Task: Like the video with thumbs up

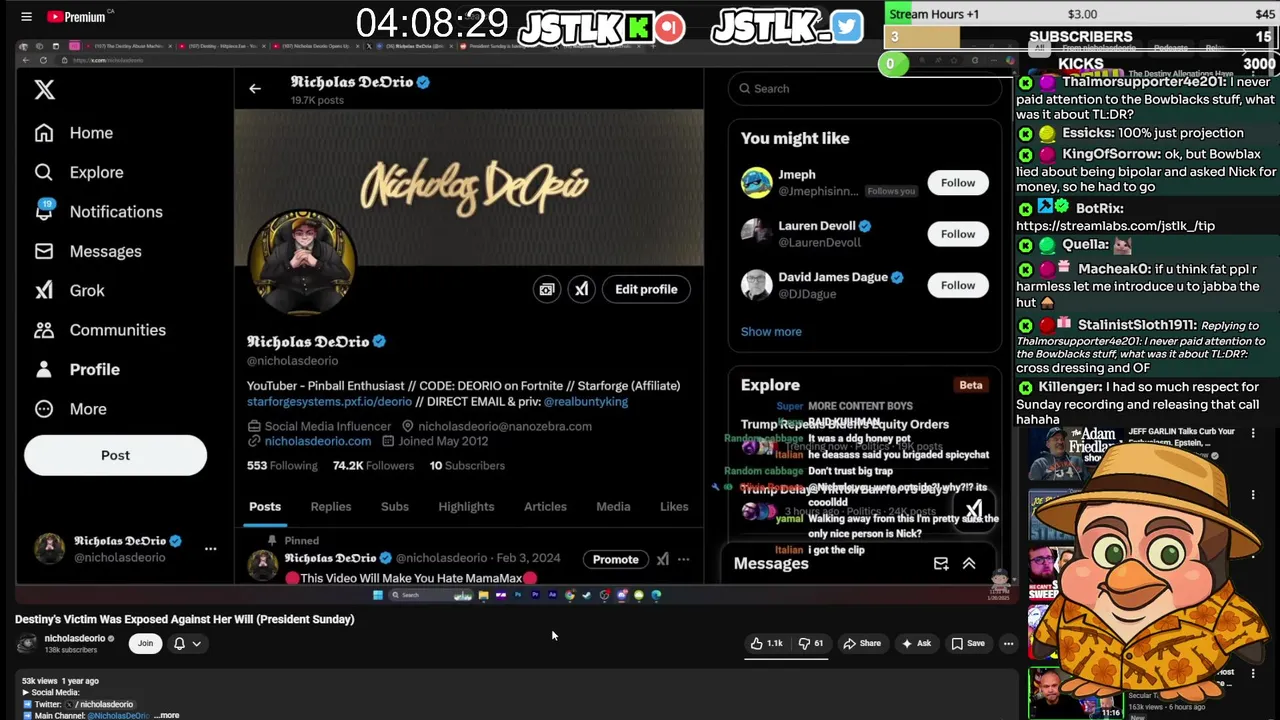Action: point(767,644)
